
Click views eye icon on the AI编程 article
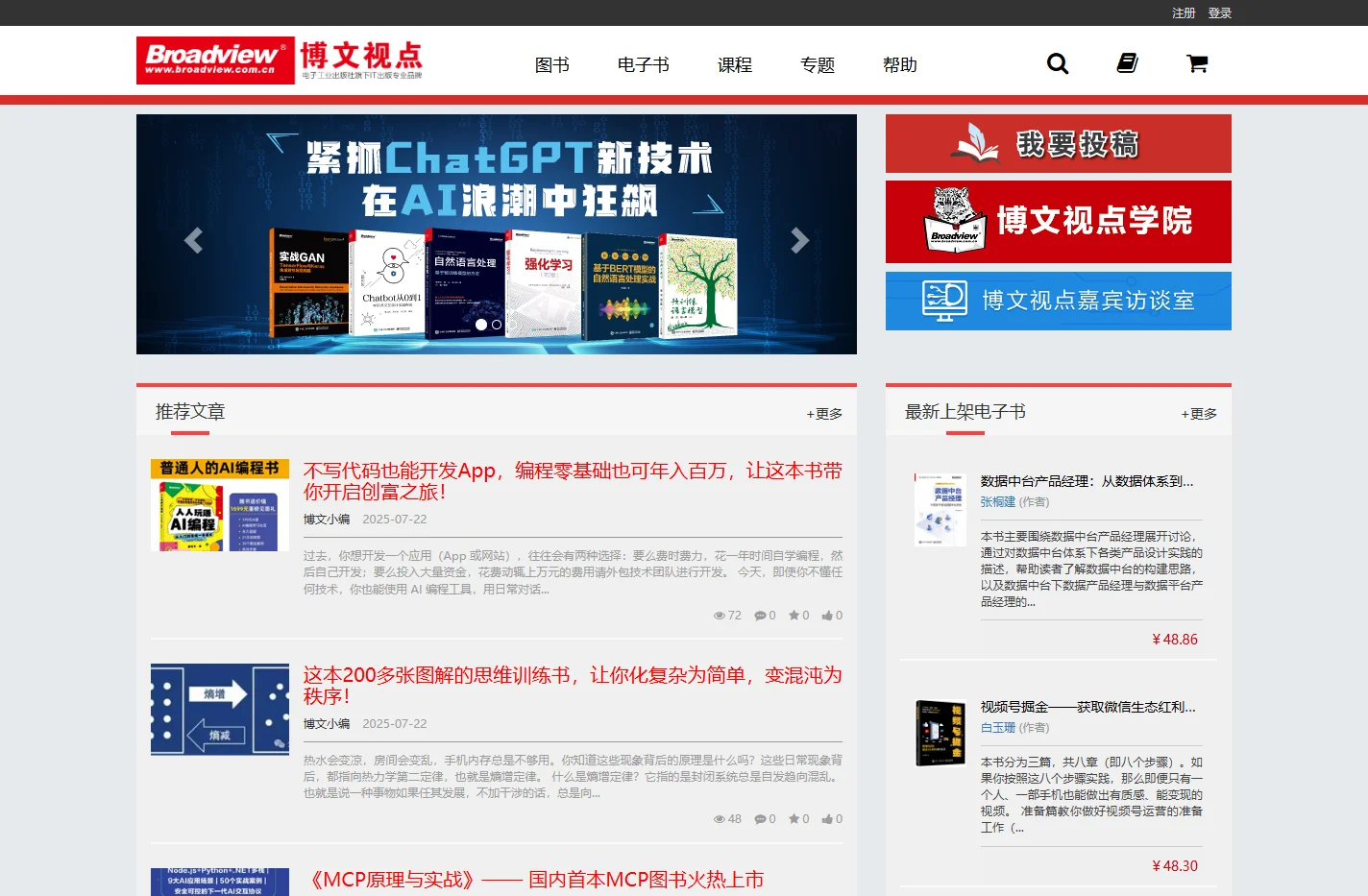coord(720,616)
